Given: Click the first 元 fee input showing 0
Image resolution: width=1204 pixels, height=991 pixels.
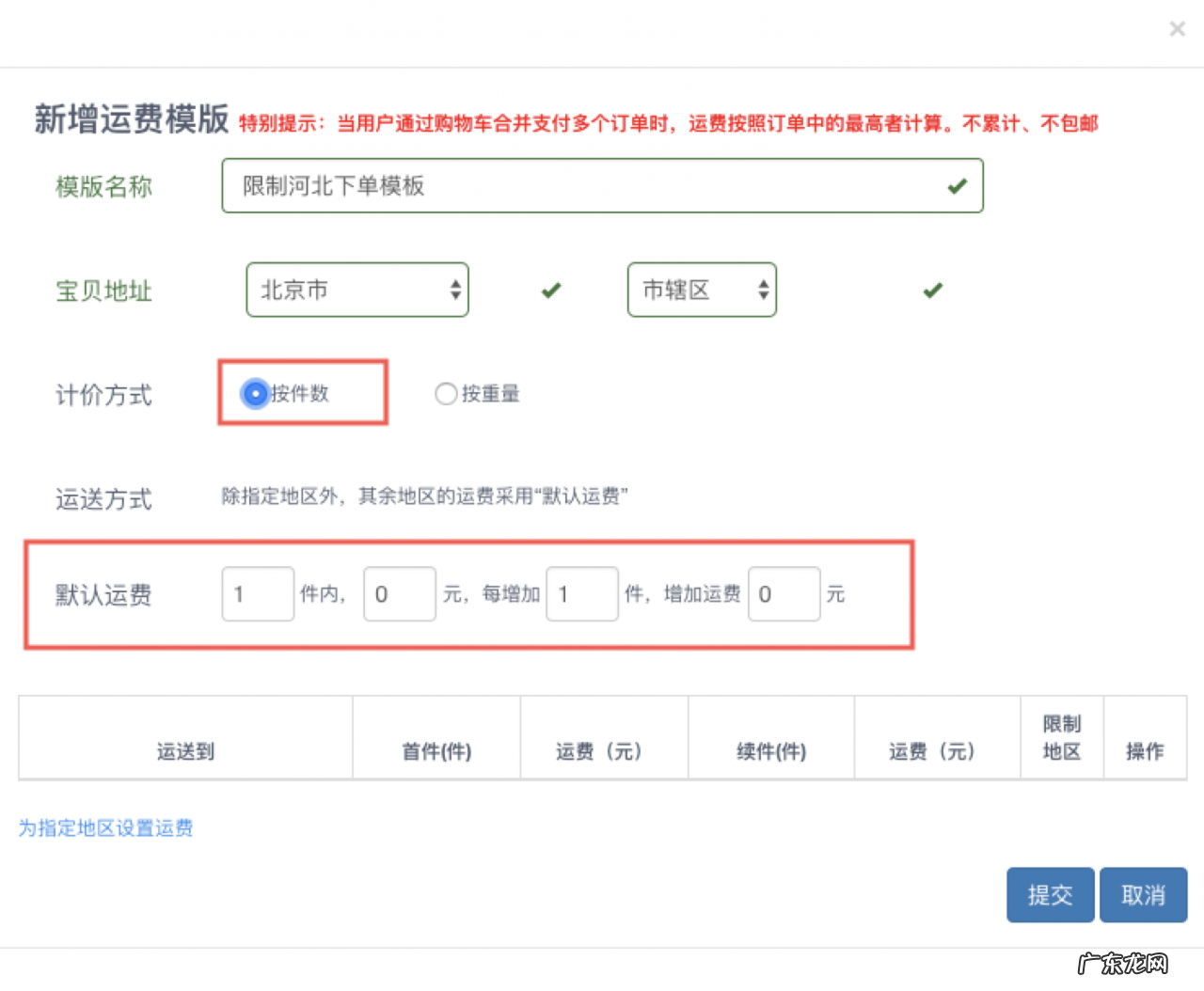Looking at the screenshot, I should [399, 593].
